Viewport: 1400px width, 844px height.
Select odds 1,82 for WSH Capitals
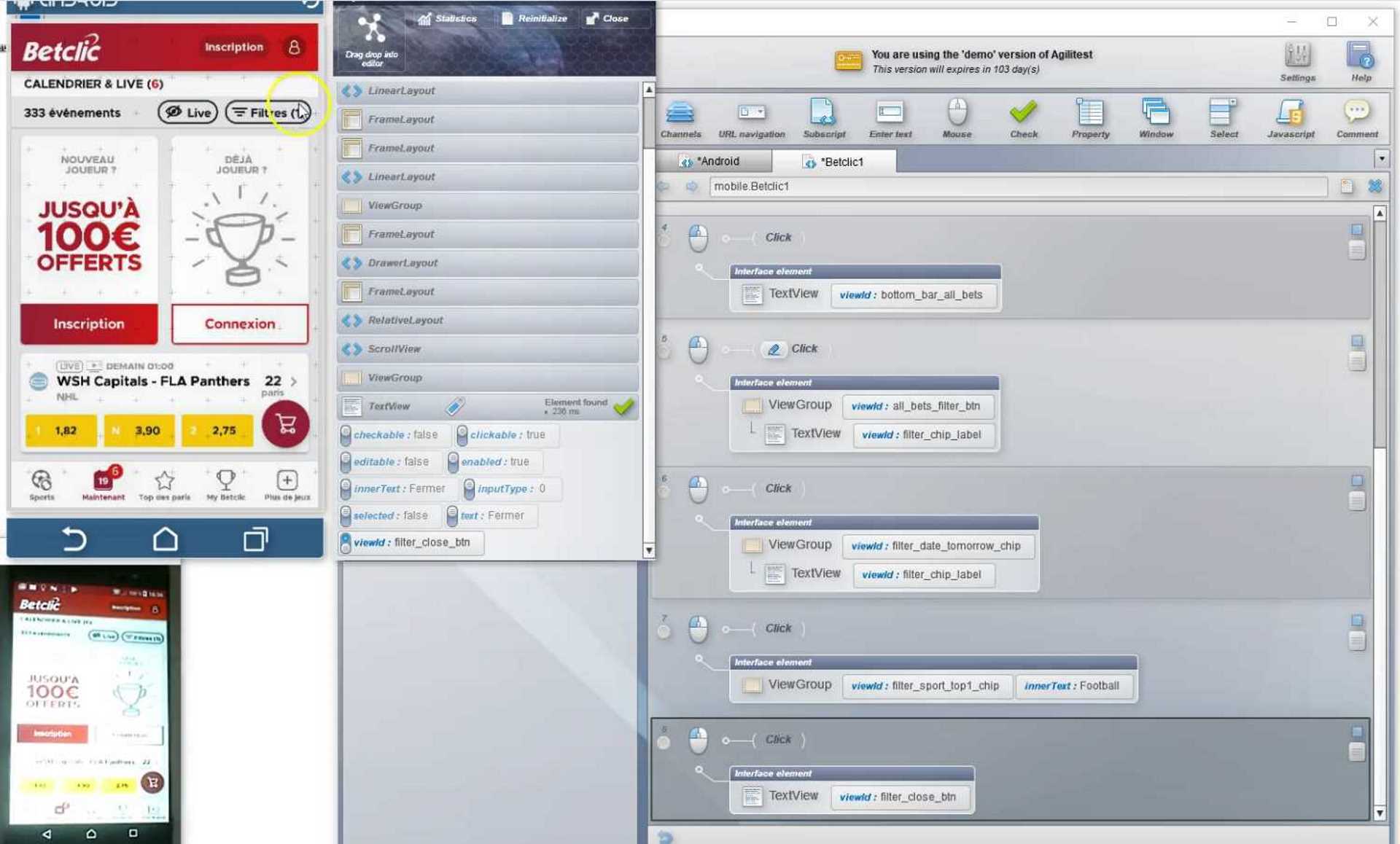click(61, 431)
